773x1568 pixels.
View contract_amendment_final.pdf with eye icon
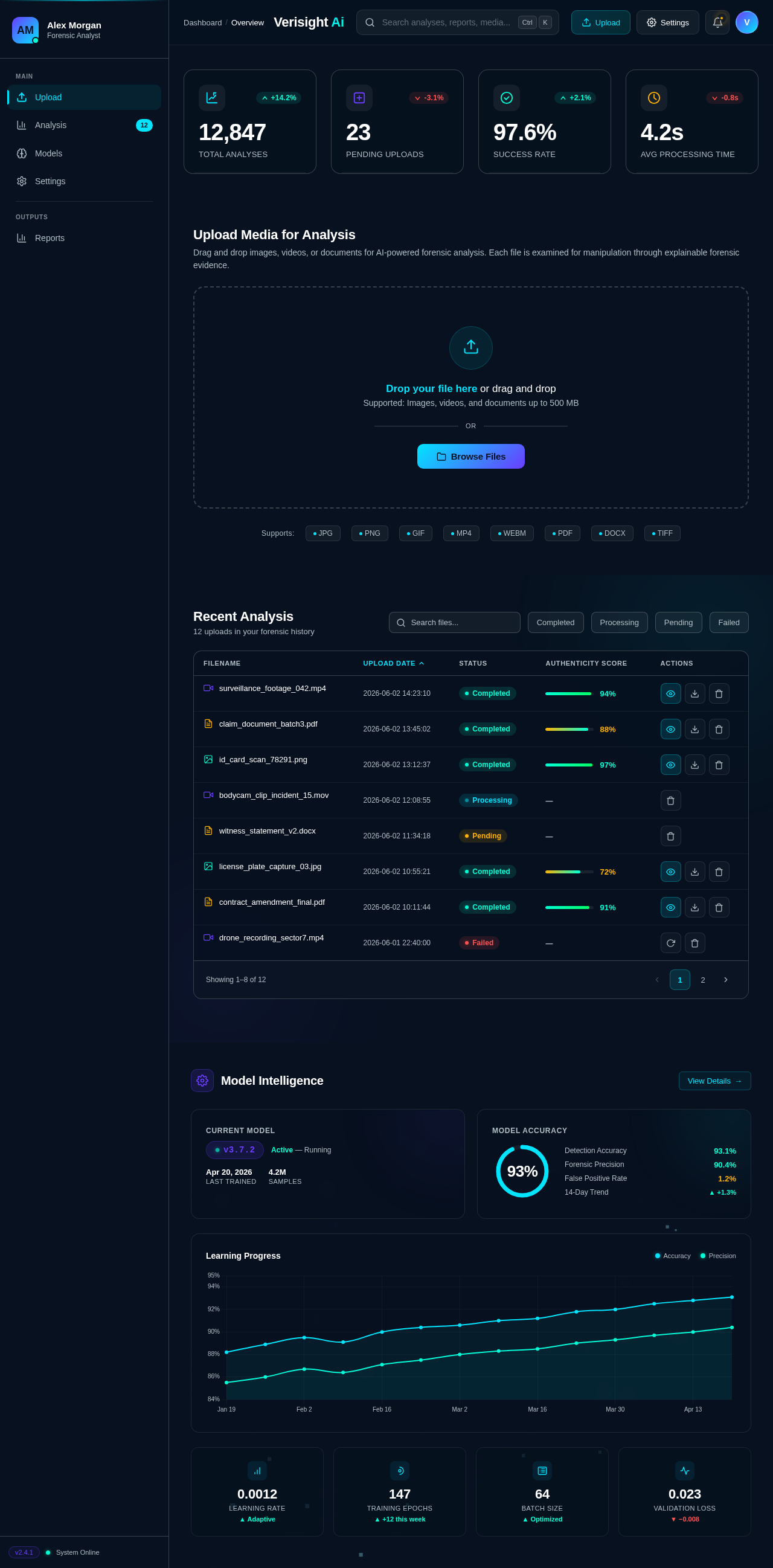pyautogui.click(x=670, y=907)
